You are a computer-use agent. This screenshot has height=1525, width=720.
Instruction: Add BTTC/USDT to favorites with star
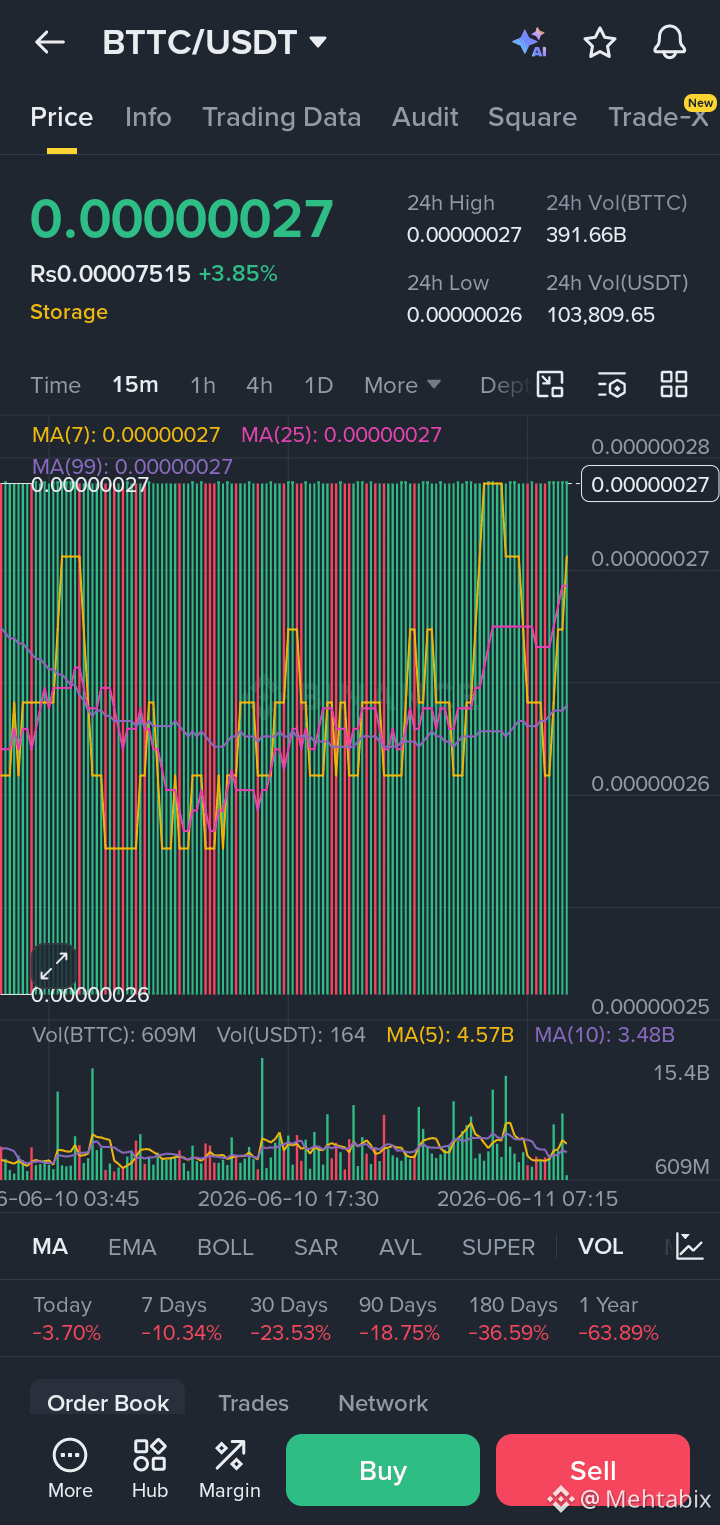pyautogui.click(x=600, y=42)
